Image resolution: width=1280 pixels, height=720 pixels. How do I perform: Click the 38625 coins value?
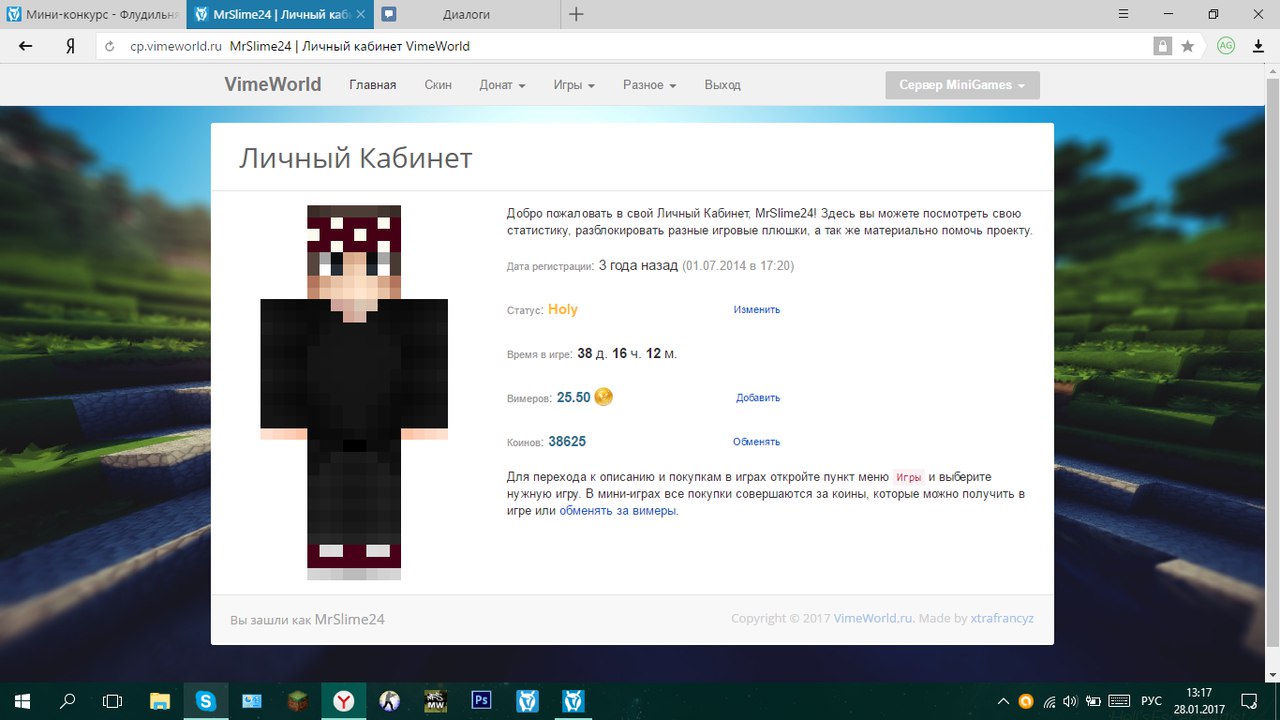(x=567, y=442)
